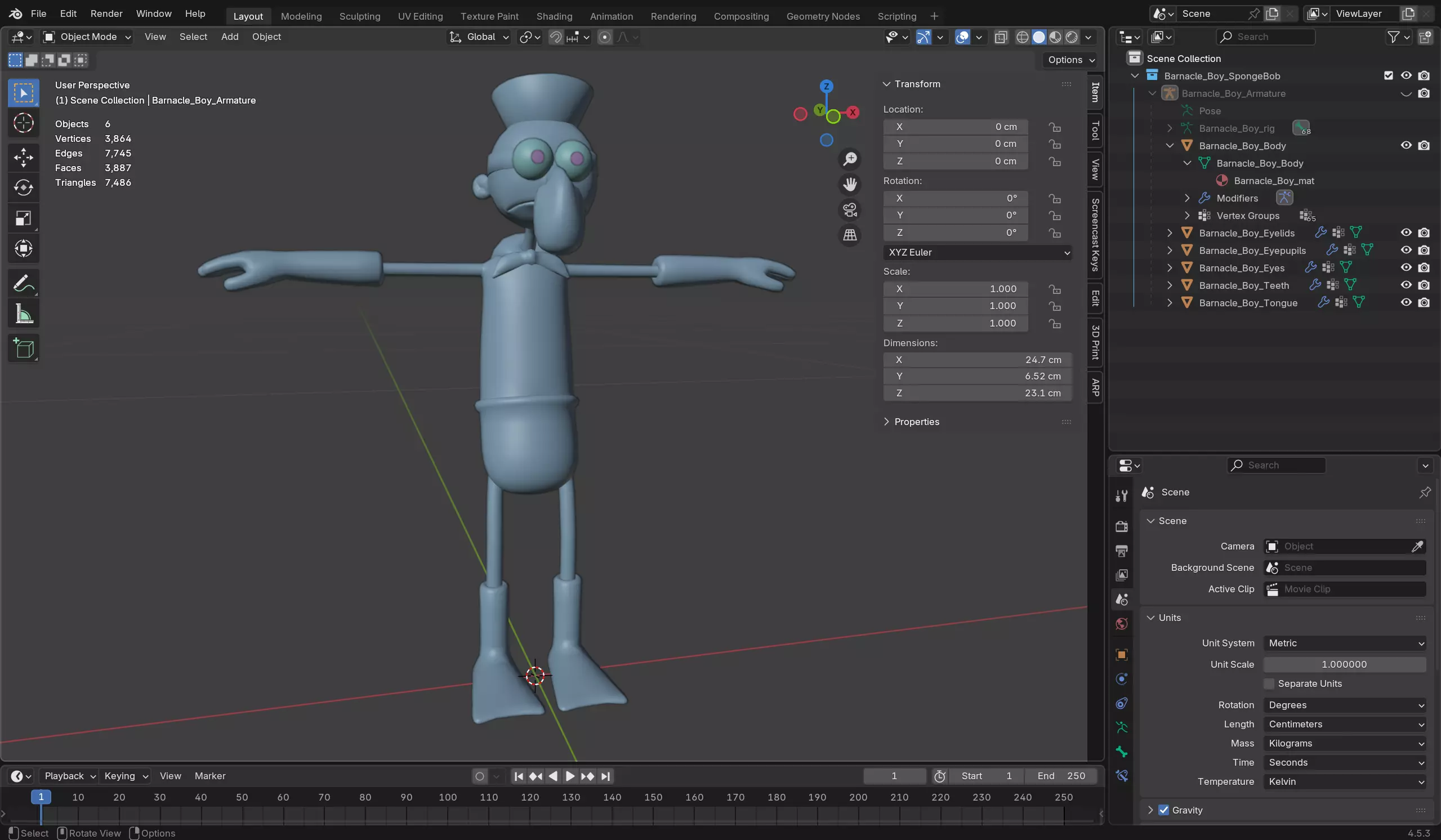The height and width of the screenshot is (840, 1441).
Task: Toggle Barnacle_Boy_SpongeBob collection exclude checkbox
Action: 1389,75
